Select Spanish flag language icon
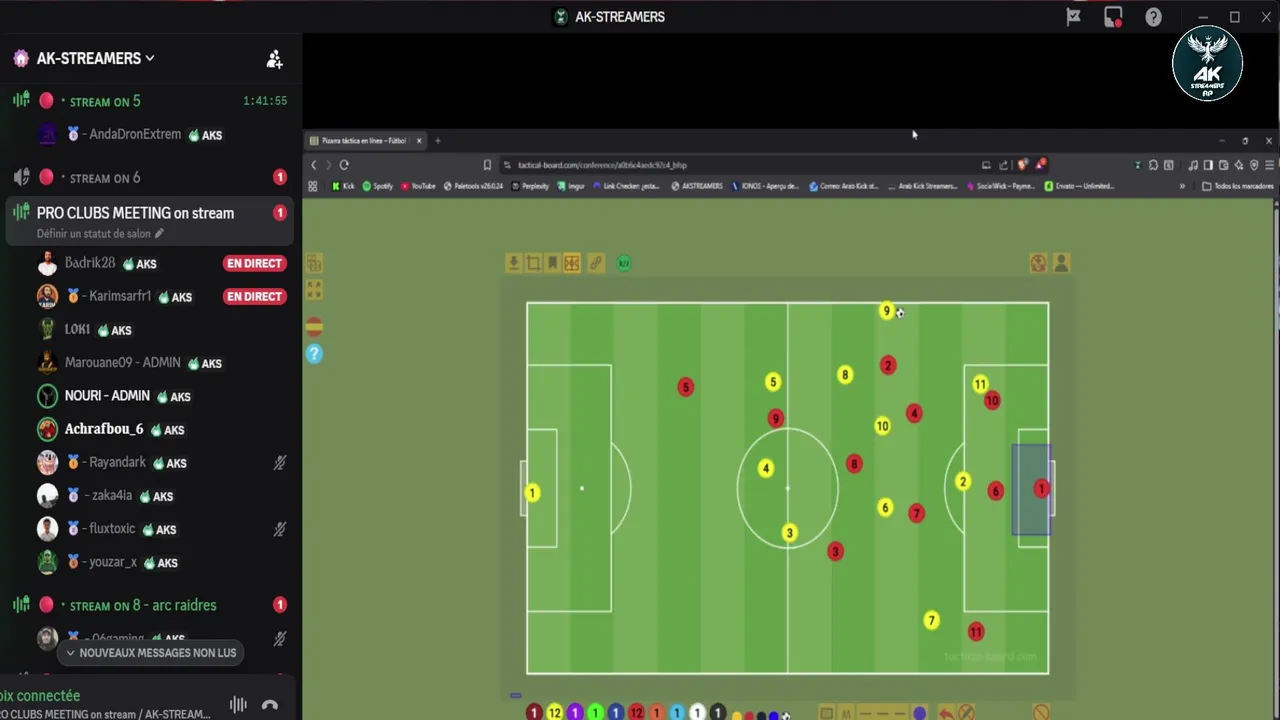Viewport: 1280px width, 720px height. pos(314,327)
